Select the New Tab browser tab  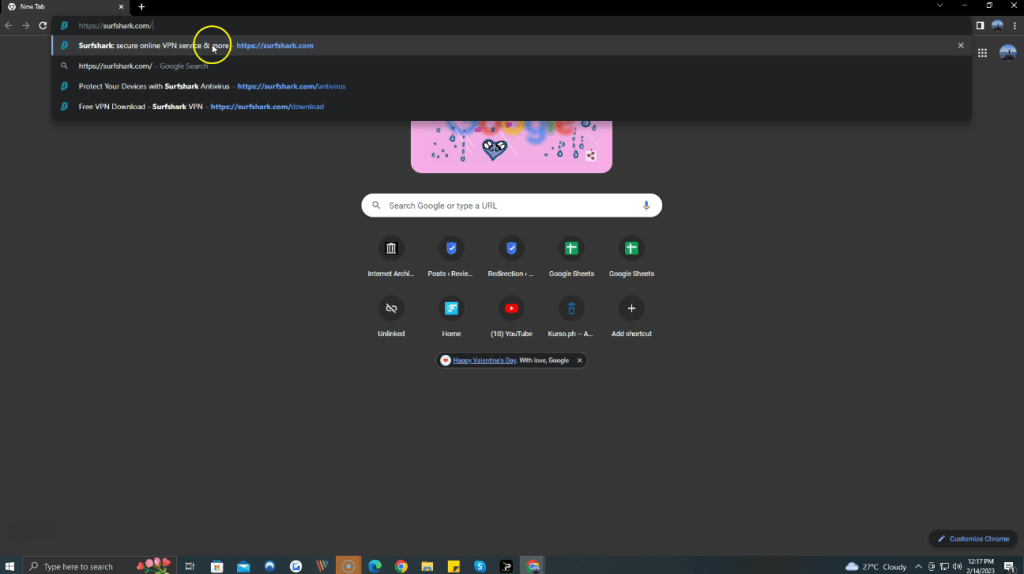(x=65, y=7)
